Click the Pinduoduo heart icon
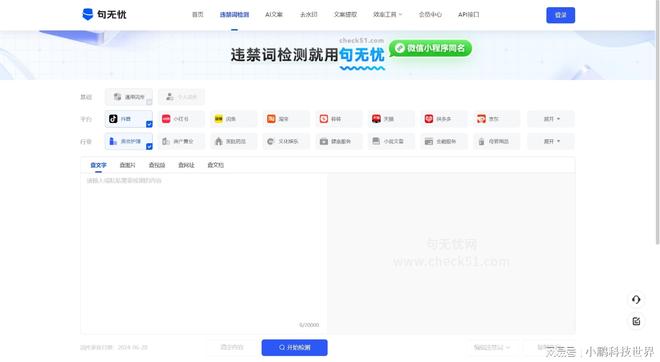 tap(428, 119)
